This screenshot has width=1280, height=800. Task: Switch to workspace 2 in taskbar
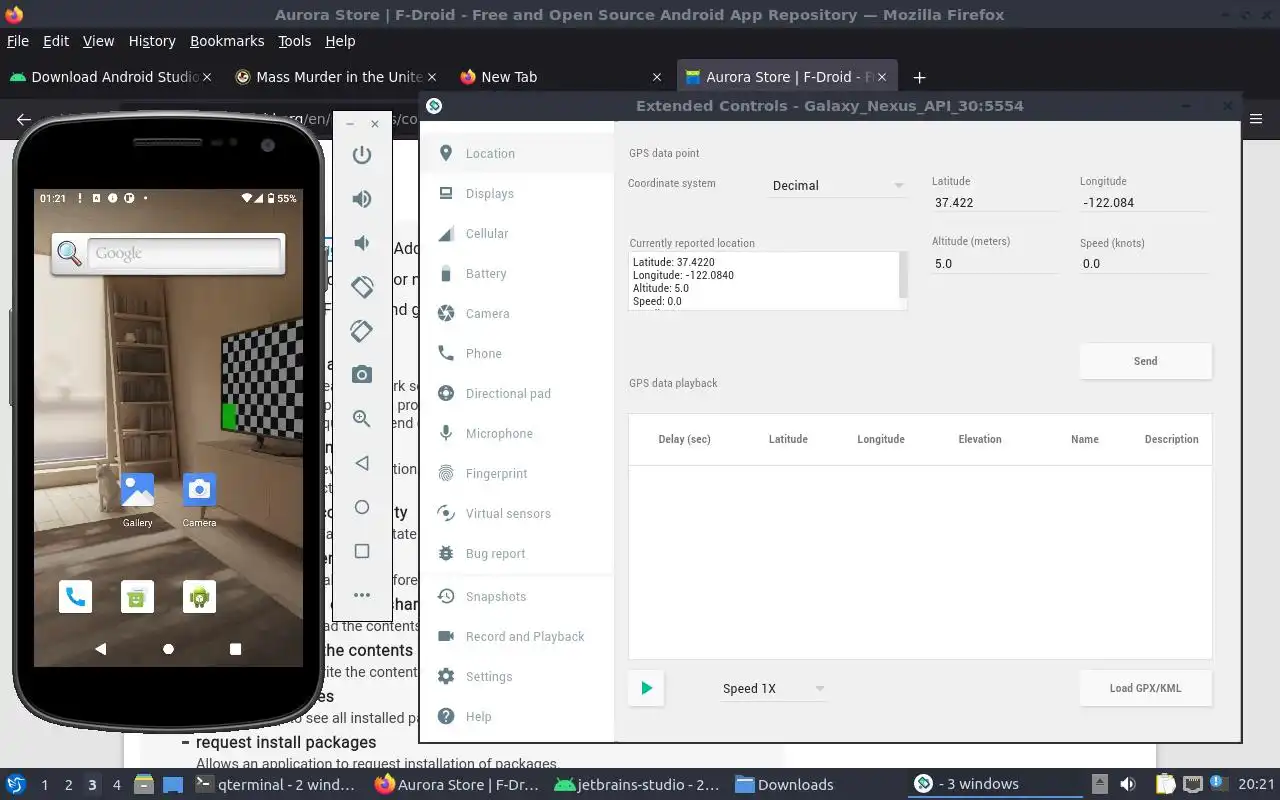[68, 785]
